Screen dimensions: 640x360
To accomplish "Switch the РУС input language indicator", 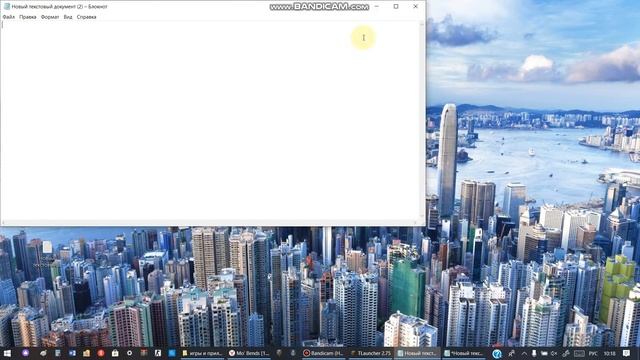I will pos(593,353).
